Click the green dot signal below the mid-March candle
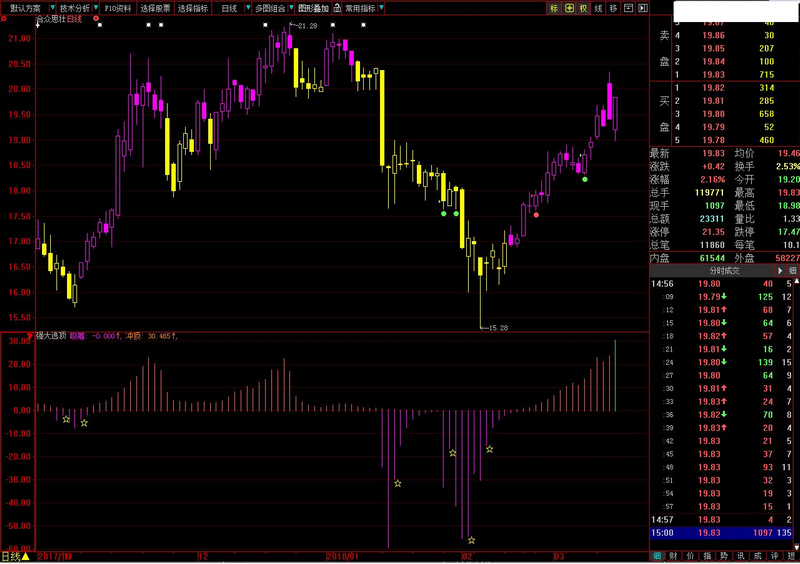Viewport: 800px width, 564px height. tap(585, 179)
